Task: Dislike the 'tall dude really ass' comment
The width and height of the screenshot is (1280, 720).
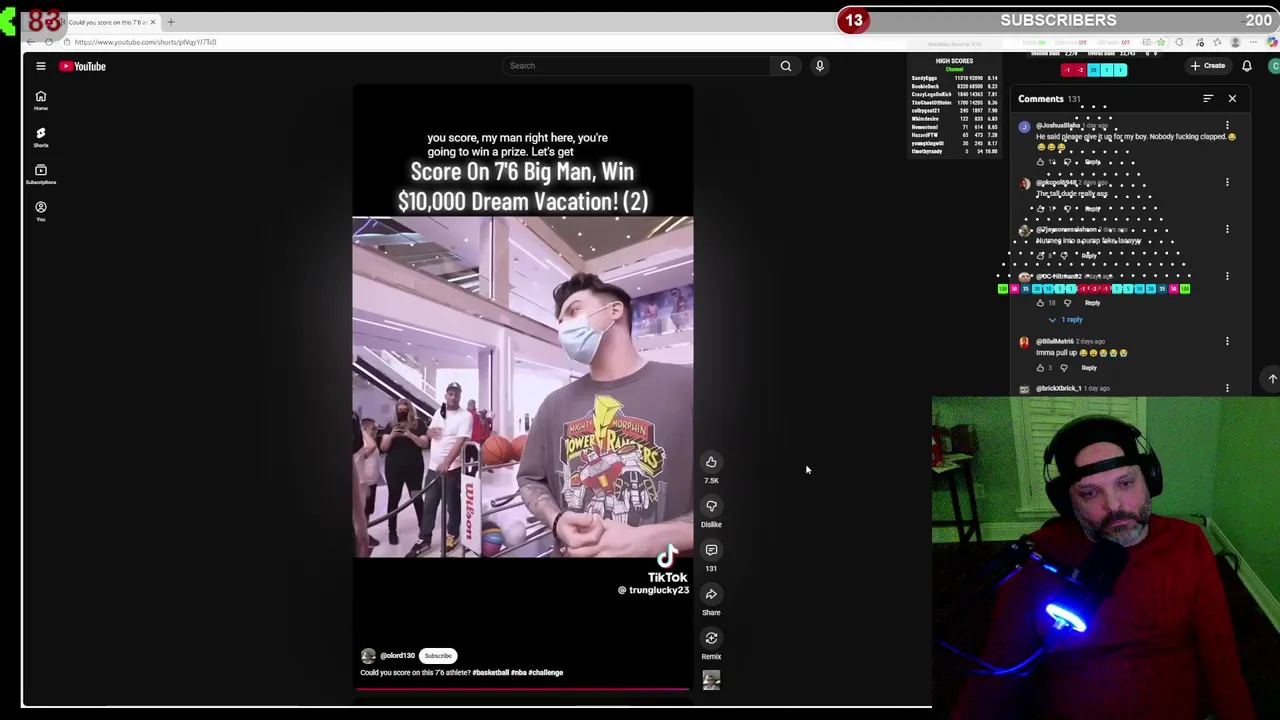Action: [x=1067, y=209]
